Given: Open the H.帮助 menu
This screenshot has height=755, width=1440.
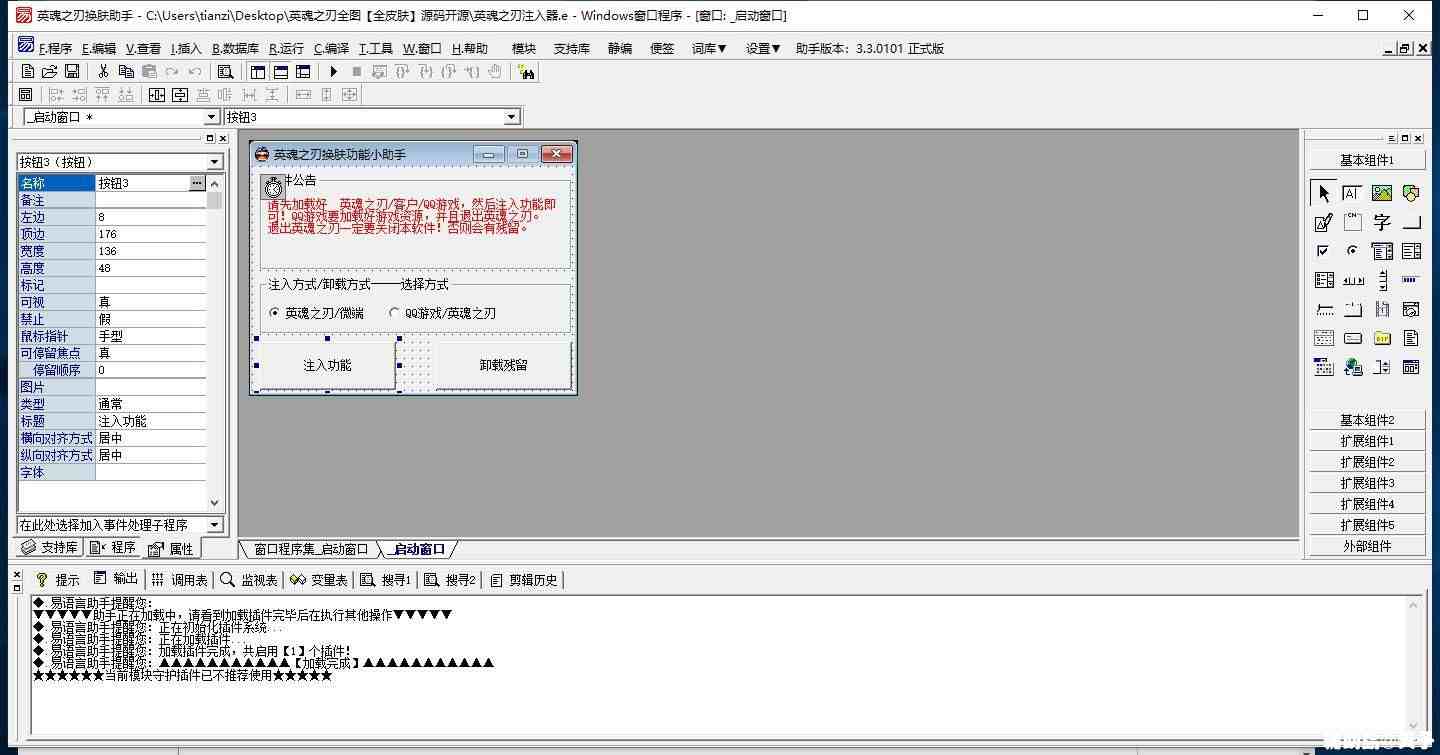Looking at the screenshot, I should coord(470,48).
